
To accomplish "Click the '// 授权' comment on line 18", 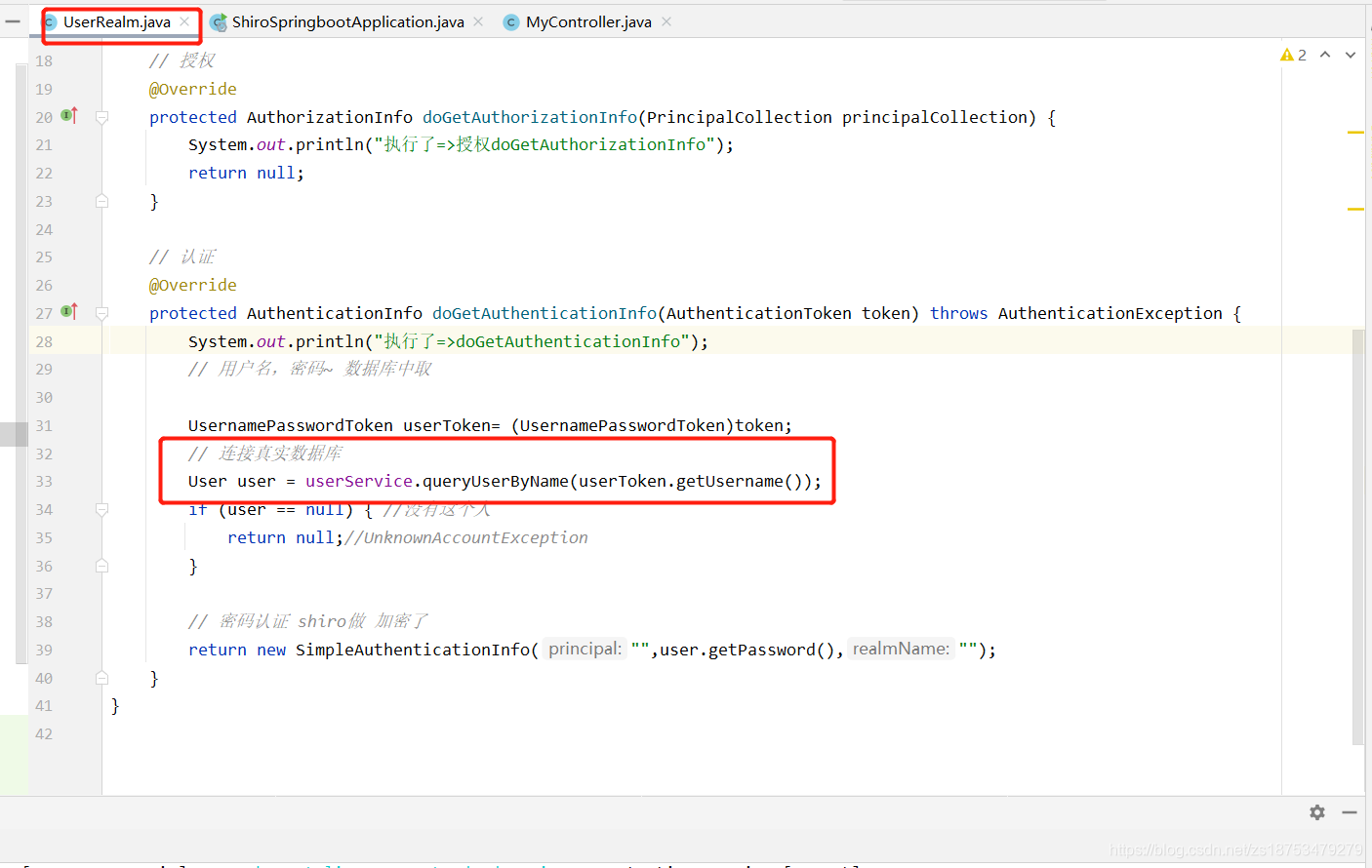I will tap(182, 60).
